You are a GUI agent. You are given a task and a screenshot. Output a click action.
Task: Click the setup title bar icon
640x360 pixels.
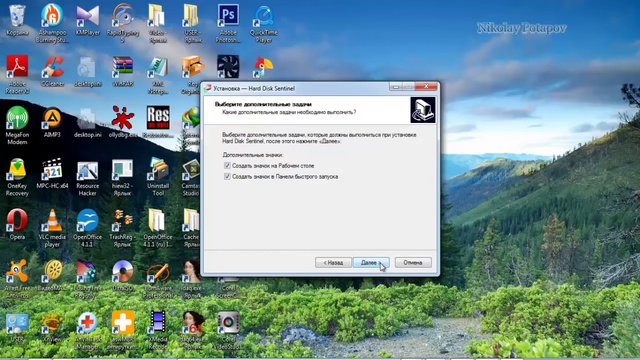point(207,88)
